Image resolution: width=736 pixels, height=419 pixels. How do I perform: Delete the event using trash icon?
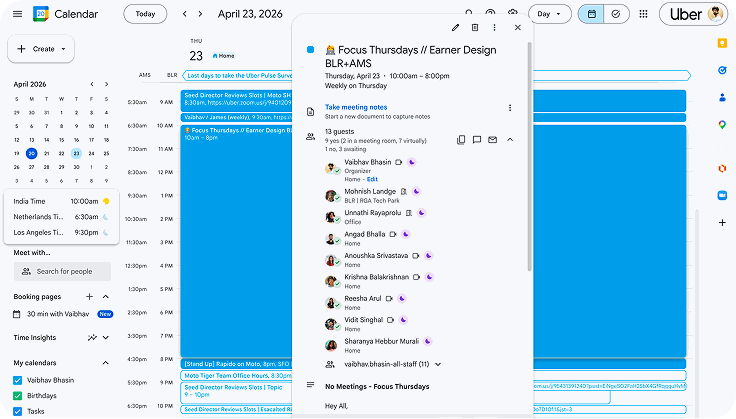pyautogui.click(x=475, y=28)
